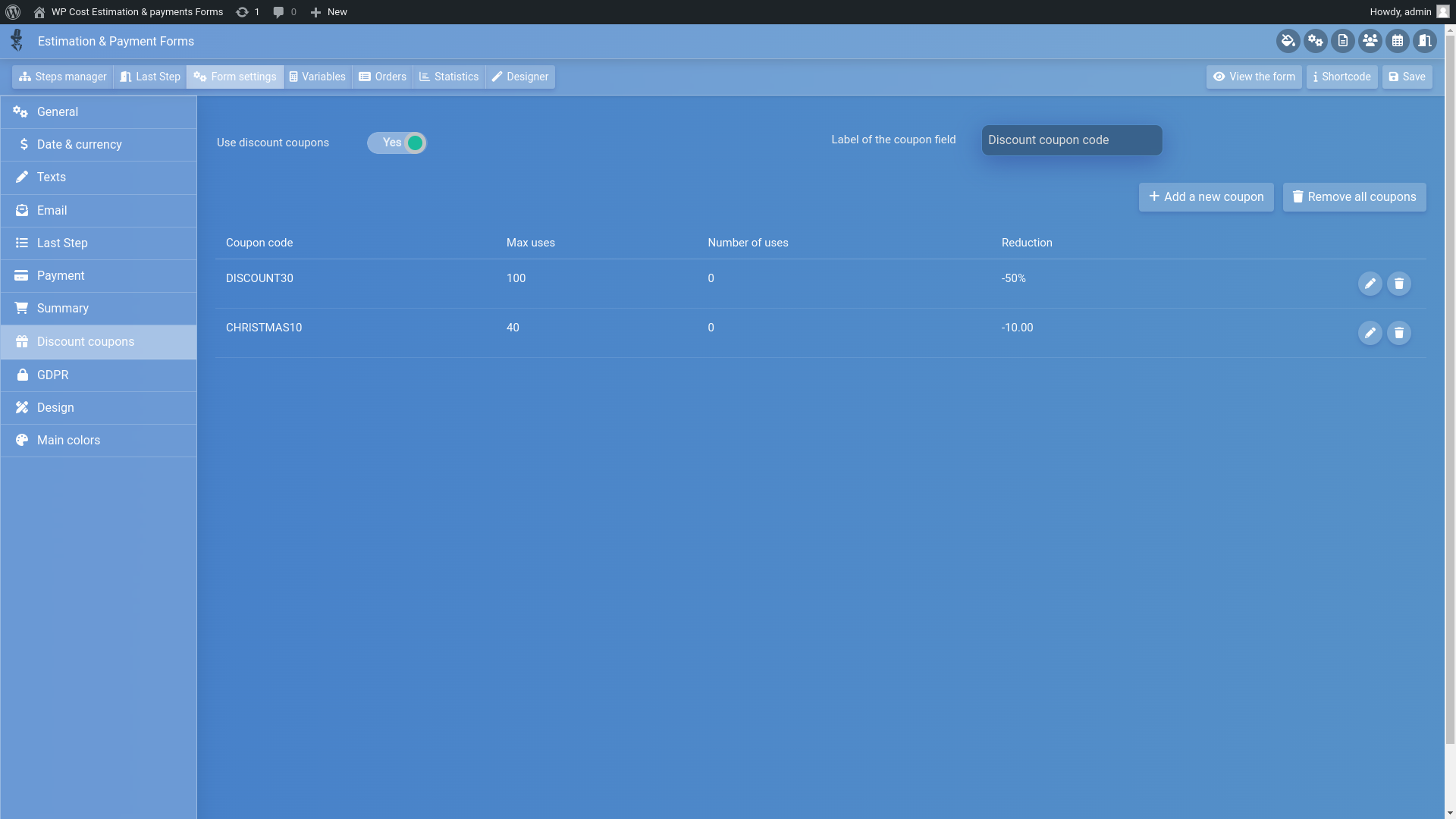
Task: Click the exit door icon in header
Action: point(1424,41)
